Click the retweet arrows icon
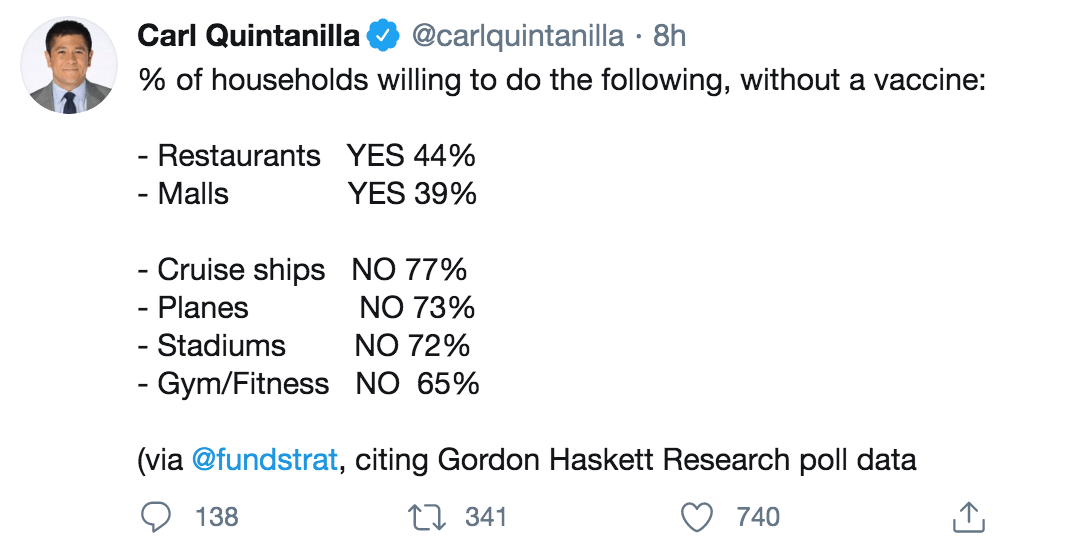This screenshot has height=546, width=1086. coord(429,516)
